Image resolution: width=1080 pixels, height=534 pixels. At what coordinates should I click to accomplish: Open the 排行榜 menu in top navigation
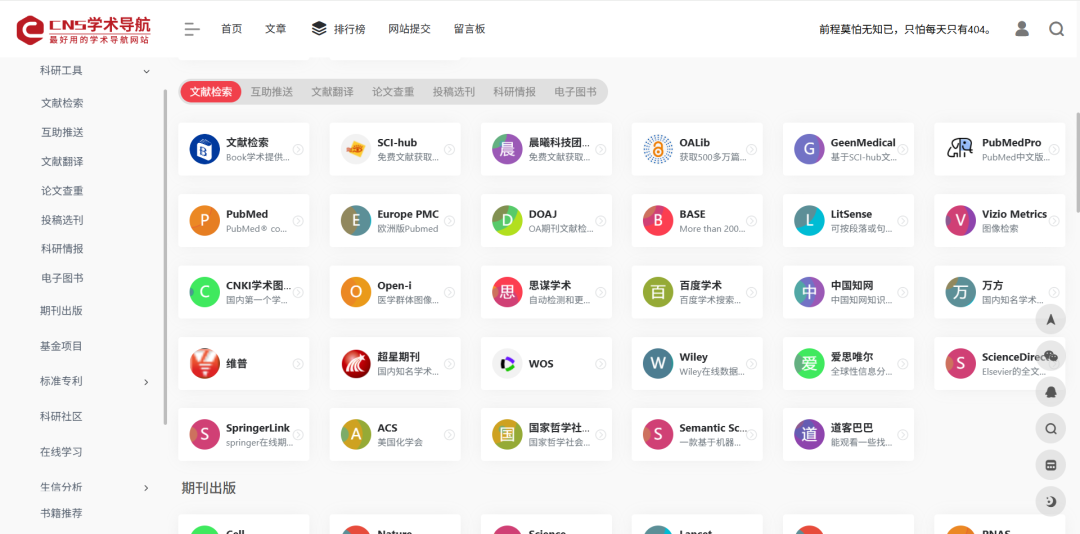[x=337, y=29]
